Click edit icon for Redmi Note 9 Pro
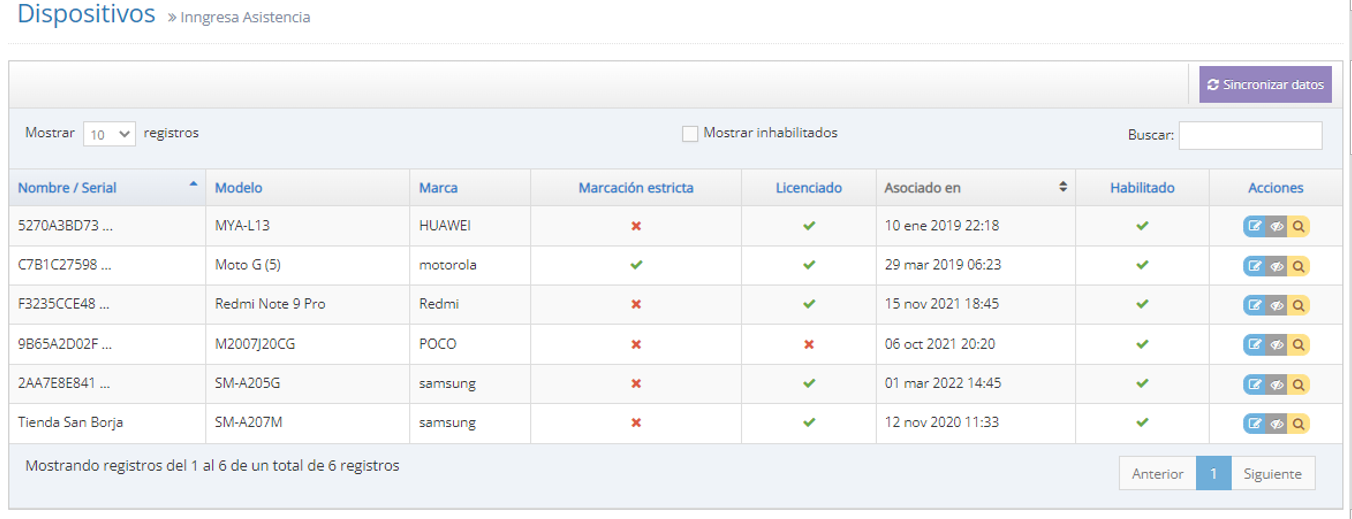 (x=1254, y=305)
